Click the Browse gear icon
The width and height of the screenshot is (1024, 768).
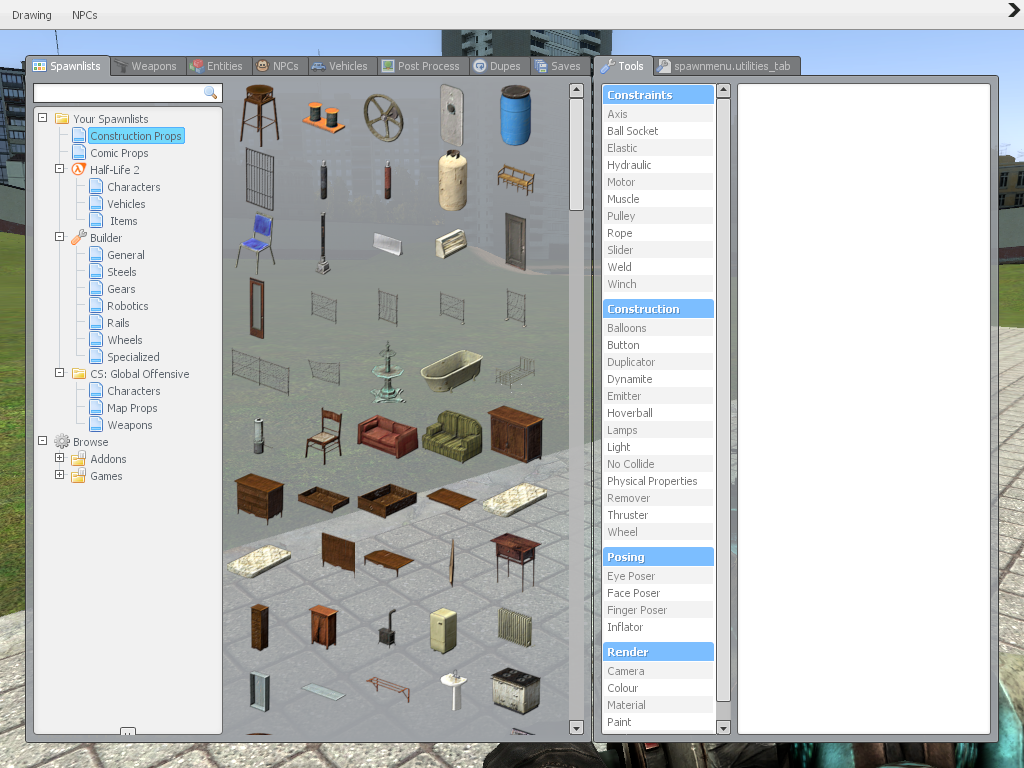tap(62, 441)
